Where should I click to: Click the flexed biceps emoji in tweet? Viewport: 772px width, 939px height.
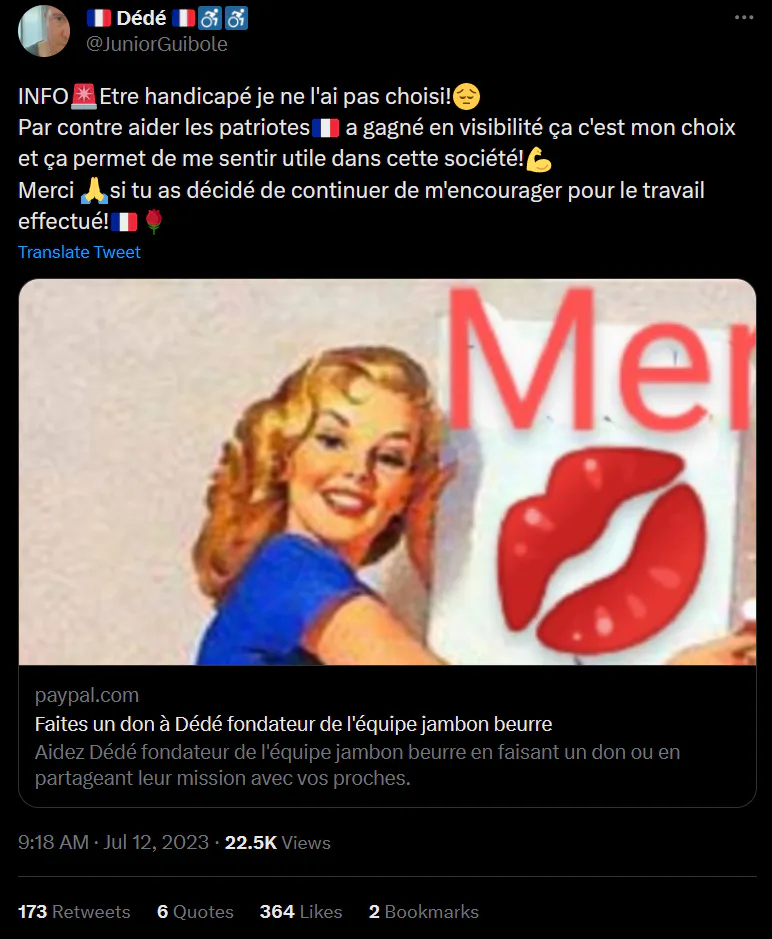[x=538, y=159]
